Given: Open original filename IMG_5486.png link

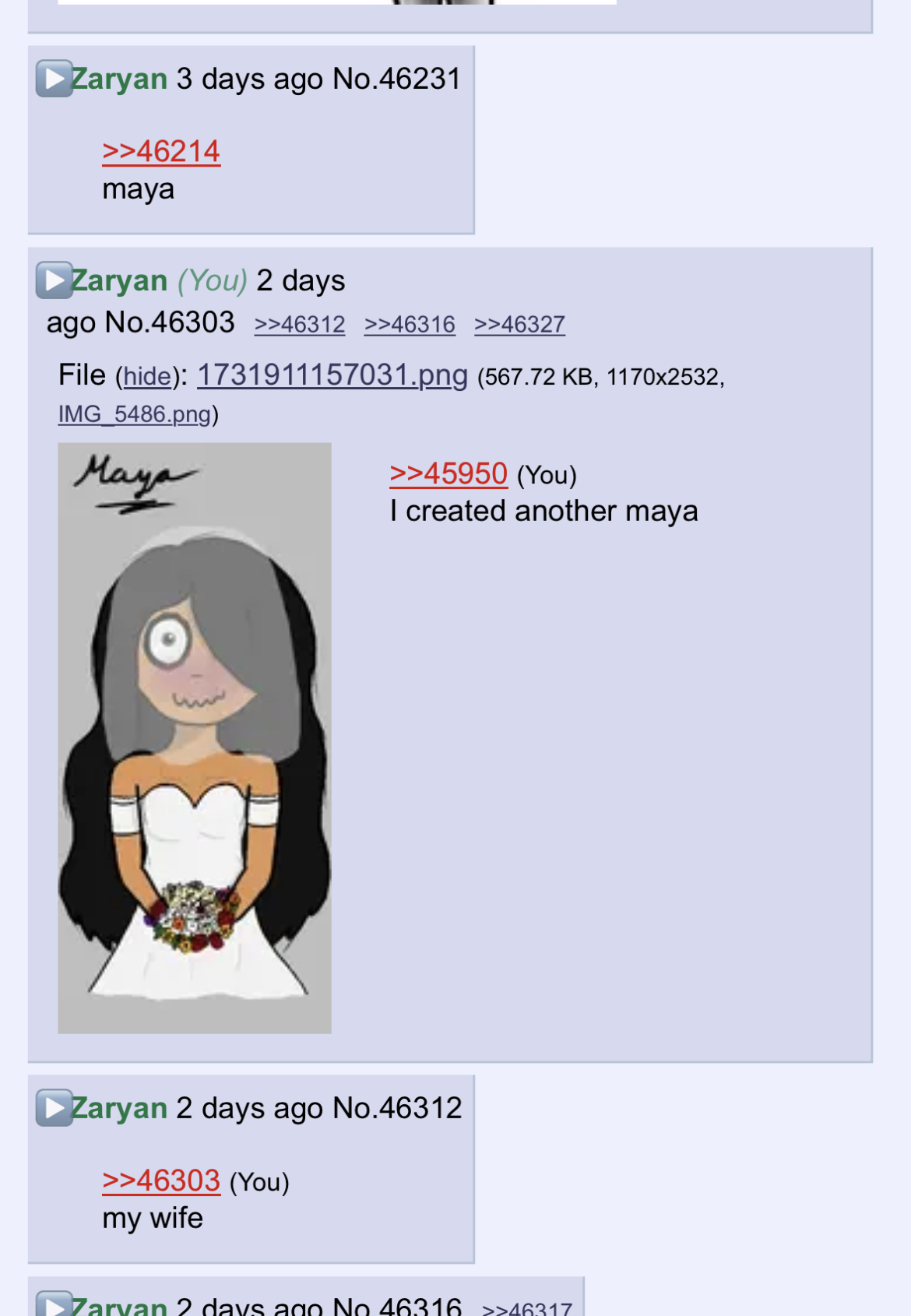Looking at the screenshot, I should coord(135,414).
